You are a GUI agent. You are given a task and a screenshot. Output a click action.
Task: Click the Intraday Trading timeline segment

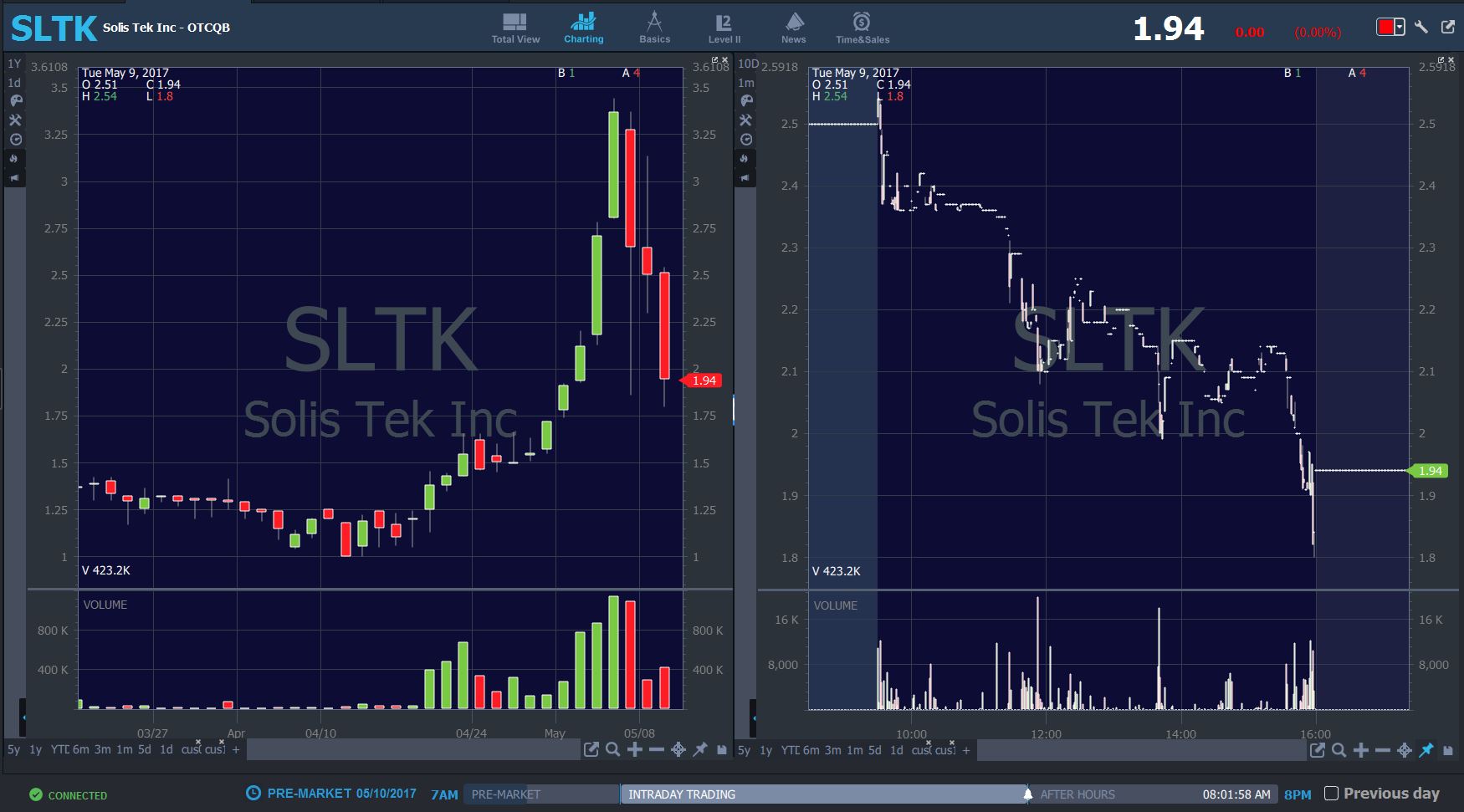823,794
